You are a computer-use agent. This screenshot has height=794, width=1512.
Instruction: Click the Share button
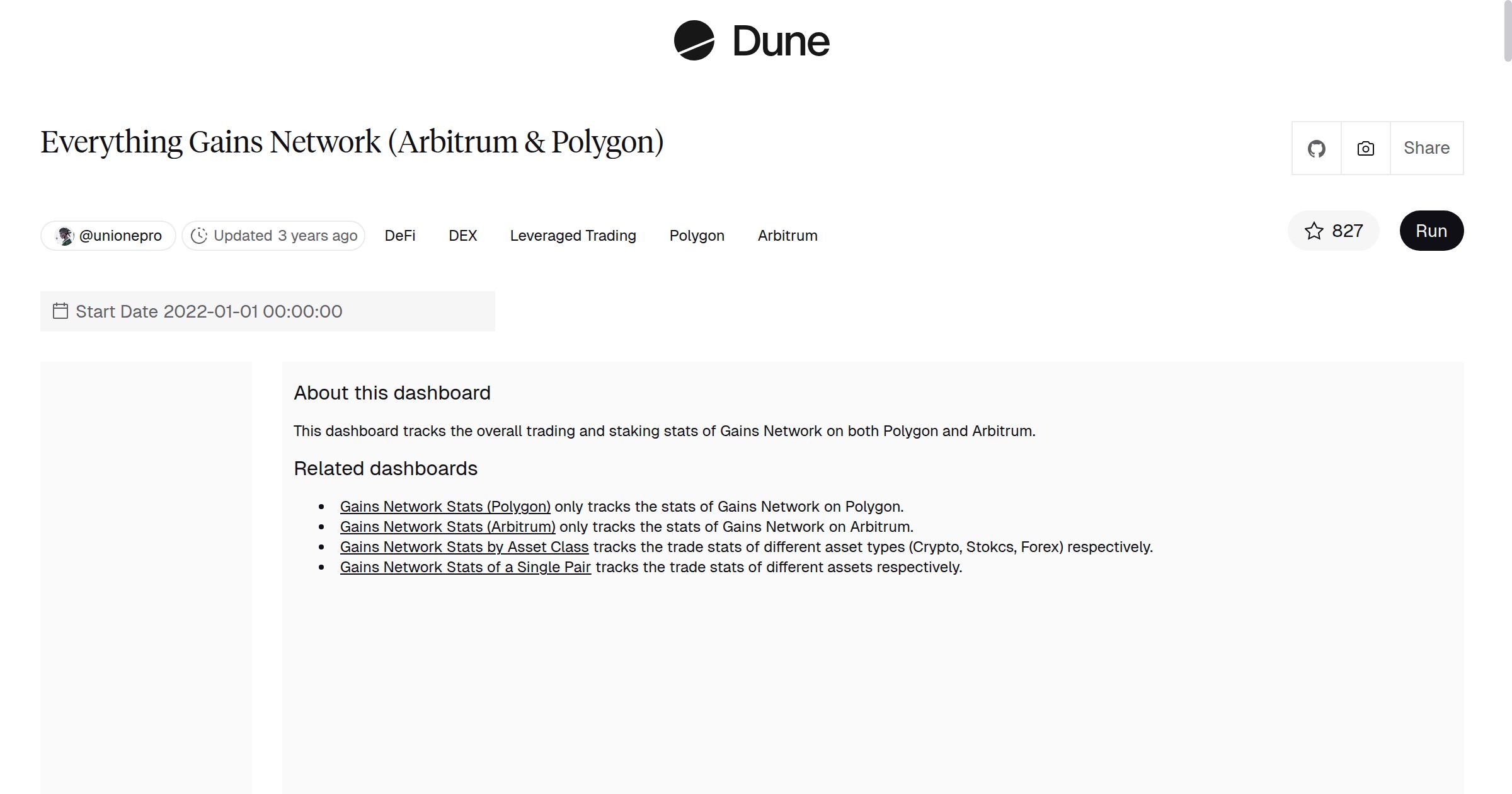pyautogui.click(x=1426, y=148)
